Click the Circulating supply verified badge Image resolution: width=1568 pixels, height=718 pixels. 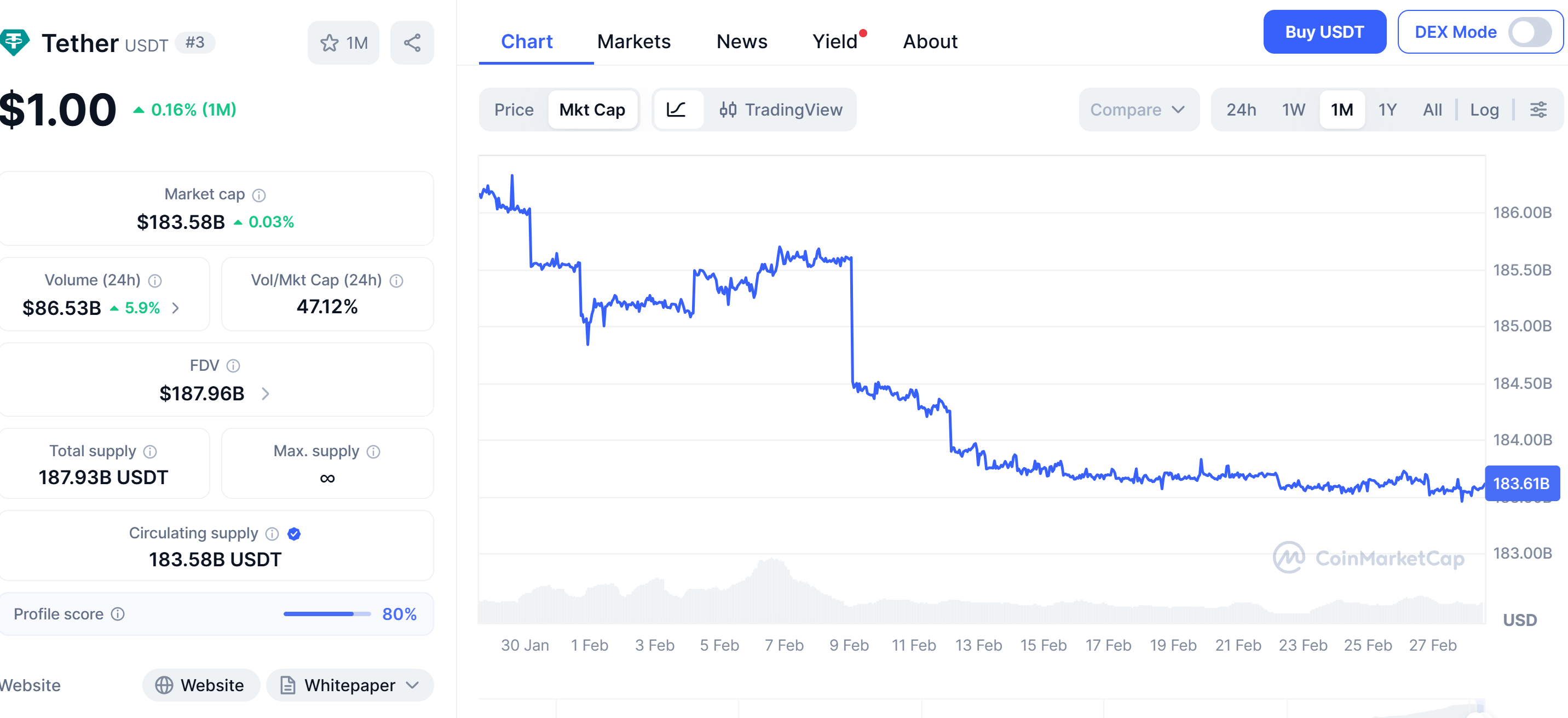[x=294, y=533]
